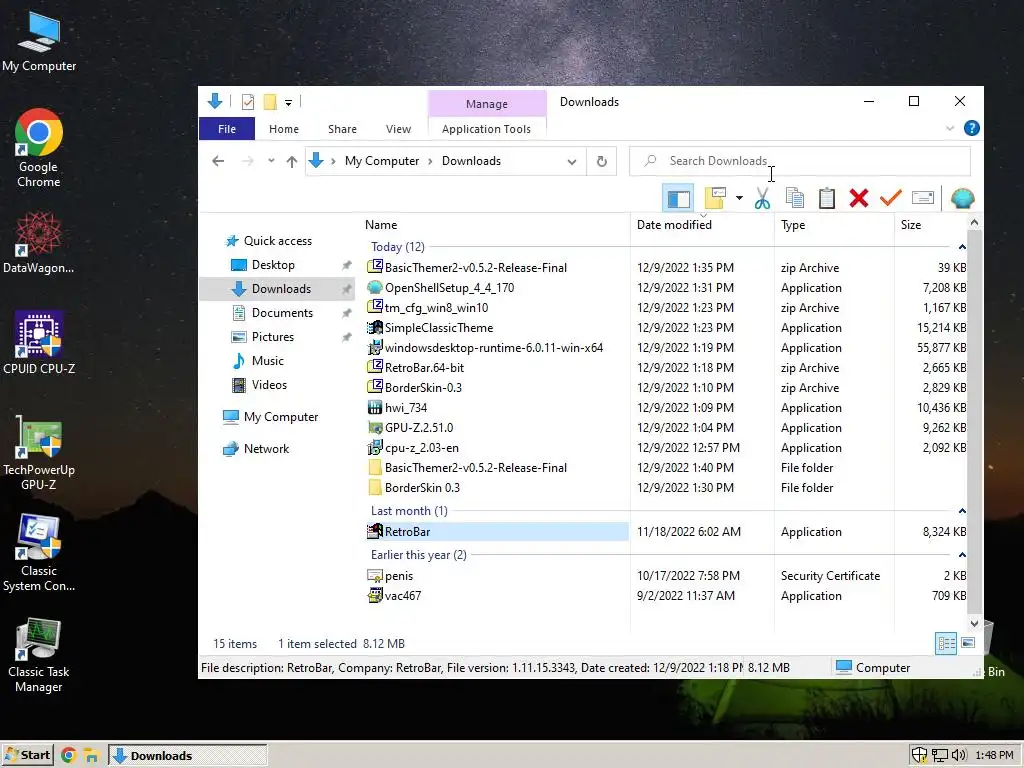The width and height of the screenshot is (1024, 768).
Task: Switch to the Home ribbon tab
Action: click(x=283, y=129)
